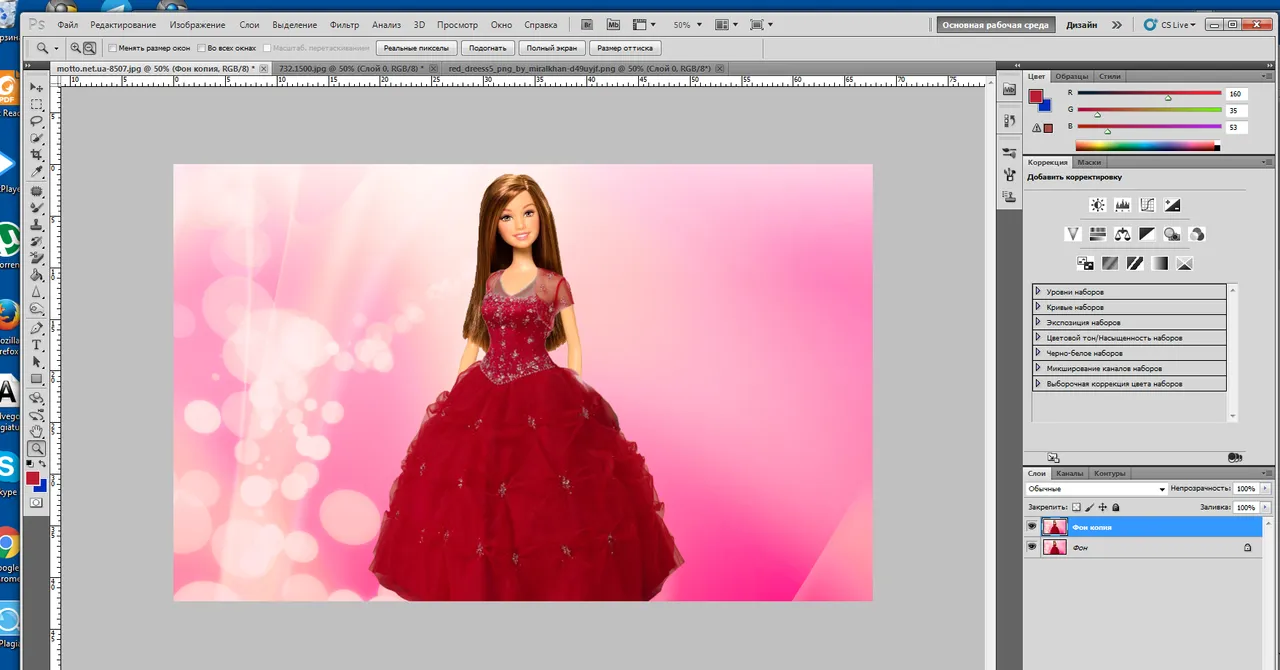Screen dimensions: 1280x670
Task: Enable the 'Во всех окнах' checkbox
Action: (x=201, y=48)
